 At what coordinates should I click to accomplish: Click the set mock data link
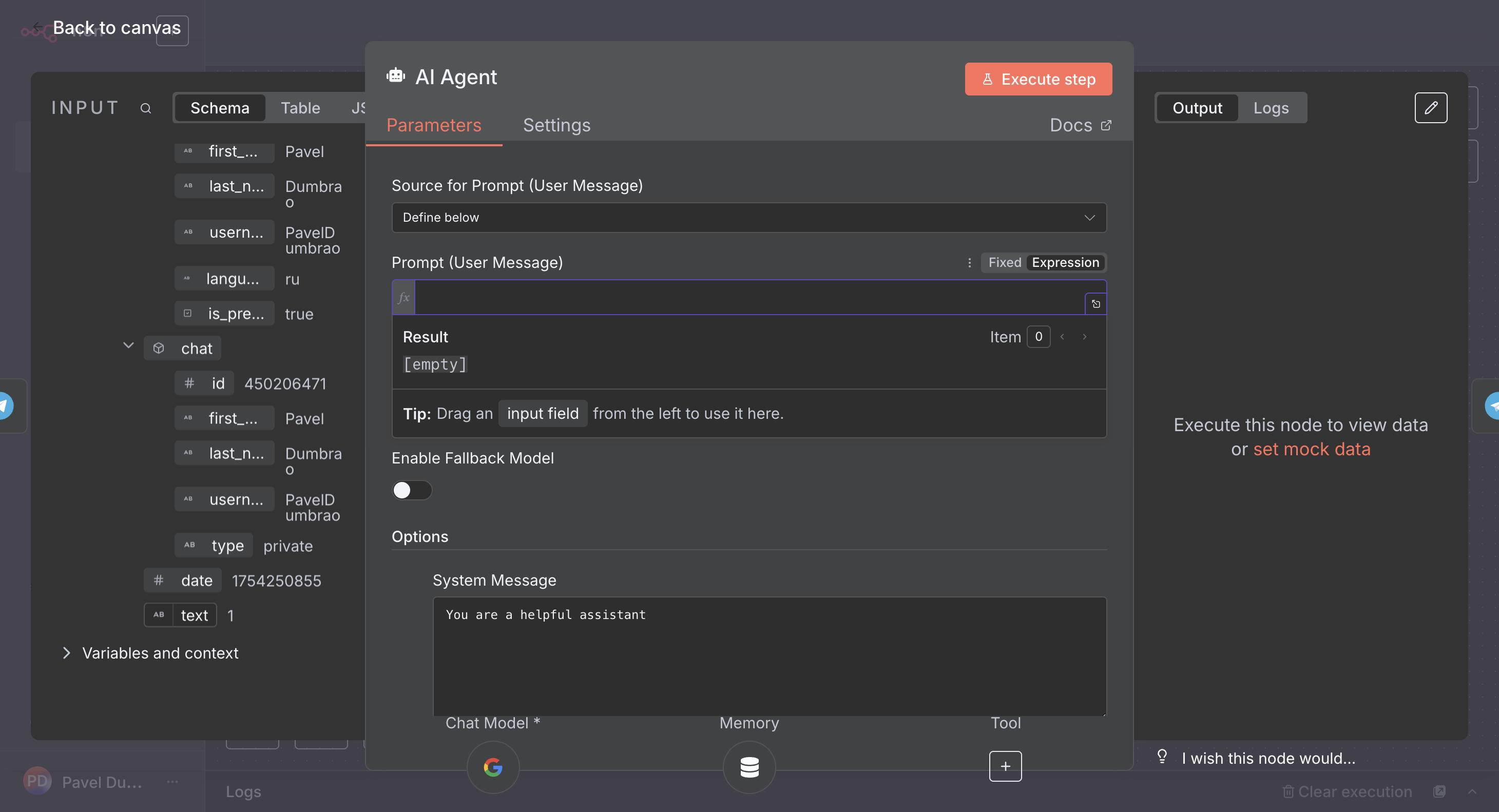click(x=1312, y=449)
